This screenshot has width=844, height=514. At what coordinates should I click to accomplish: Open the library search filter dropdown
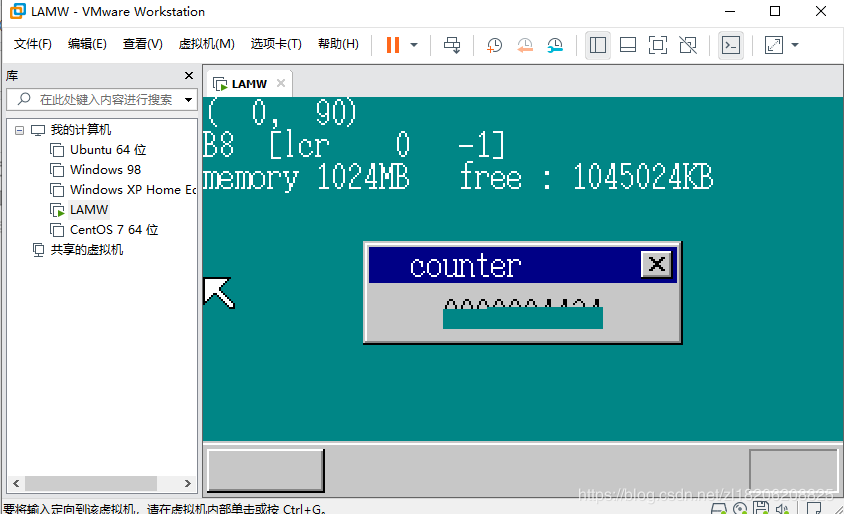point(188,100)
